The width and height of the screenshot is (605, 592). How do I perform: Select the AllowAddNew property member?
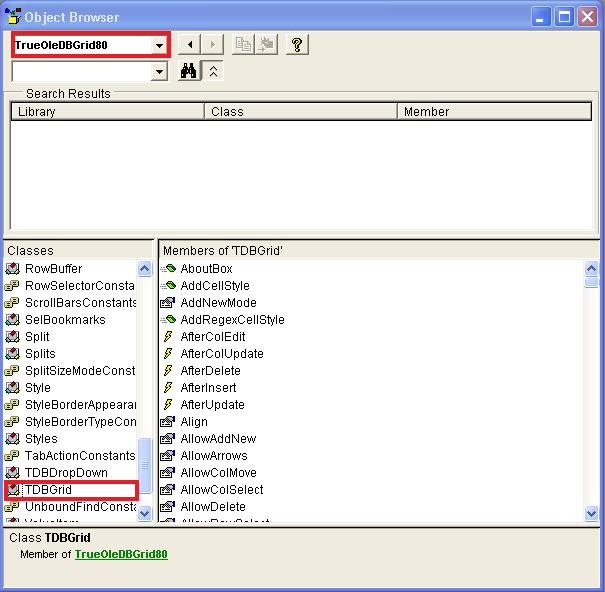218,439
